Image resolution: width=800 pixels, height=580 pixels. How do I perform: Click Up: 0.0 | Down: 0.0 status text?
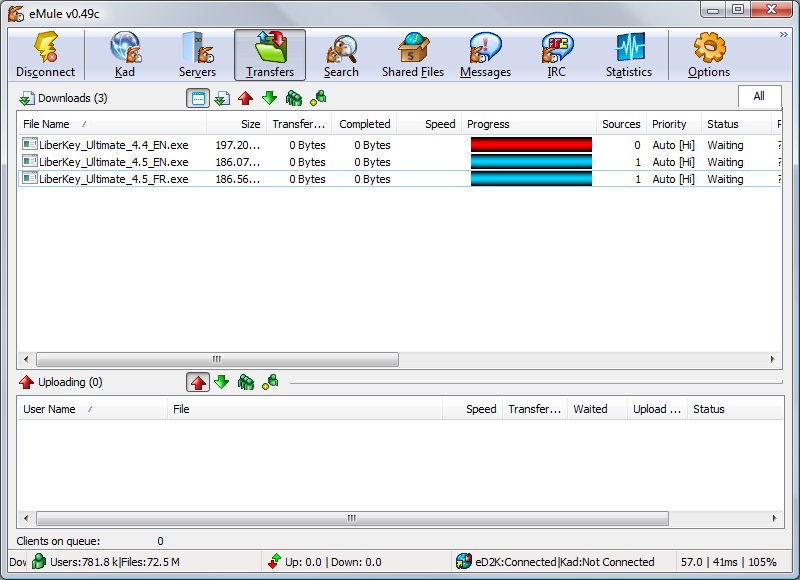pyautogui.click(x=333, y=562)
